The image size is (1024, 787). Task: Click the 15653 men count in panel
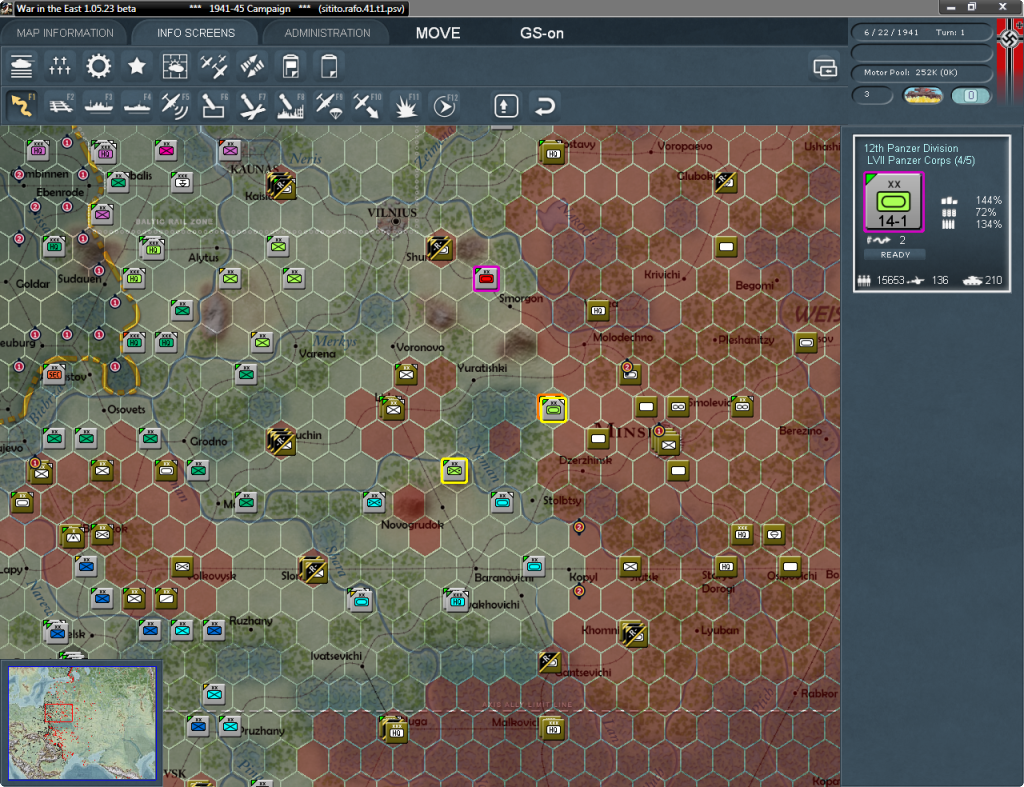pyautogui.click(x=890, y=280)
